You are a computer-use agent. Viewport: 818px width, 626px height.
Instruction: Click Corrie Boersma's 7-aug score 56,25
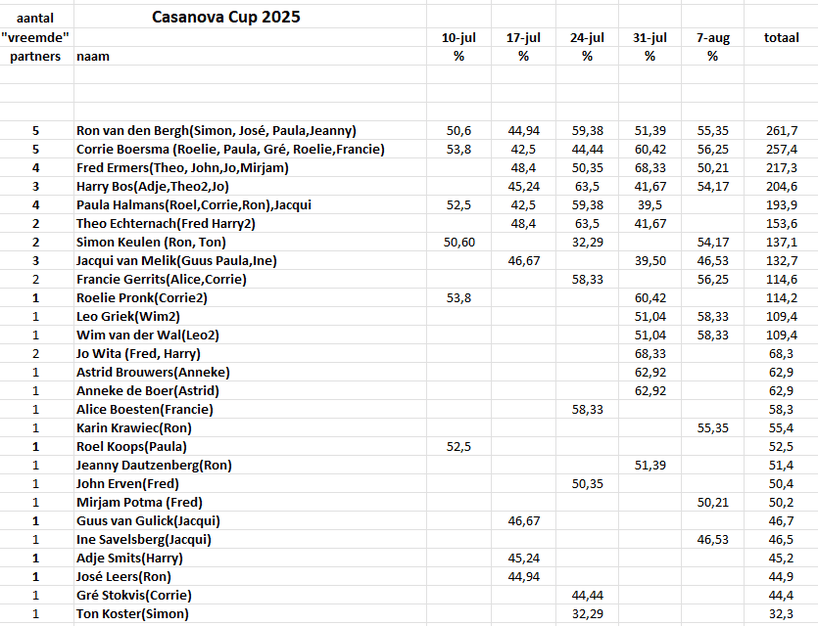point(713,149)
